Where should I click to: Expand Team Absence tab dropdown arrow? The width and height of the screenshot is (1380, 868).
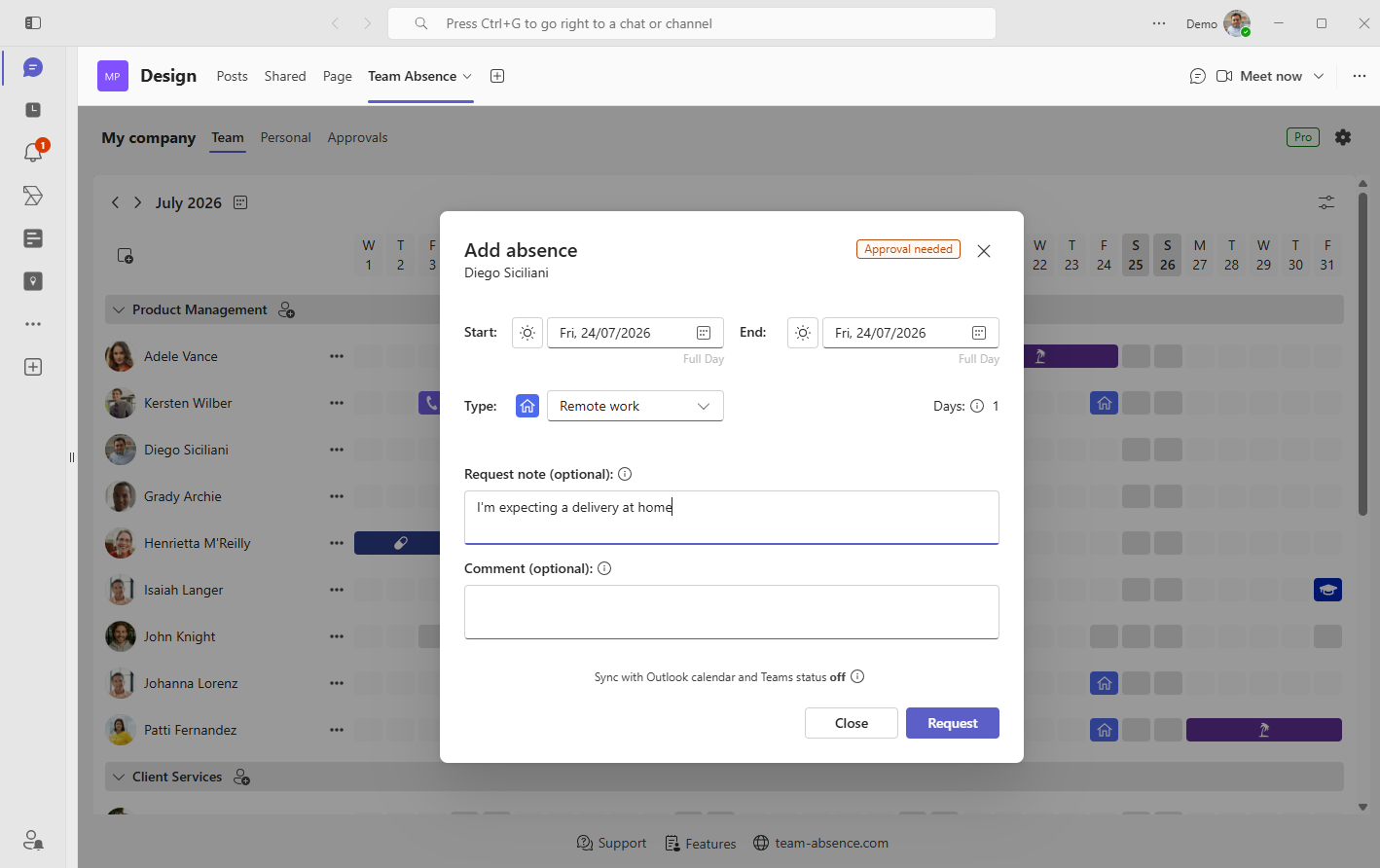click(467, 76)
